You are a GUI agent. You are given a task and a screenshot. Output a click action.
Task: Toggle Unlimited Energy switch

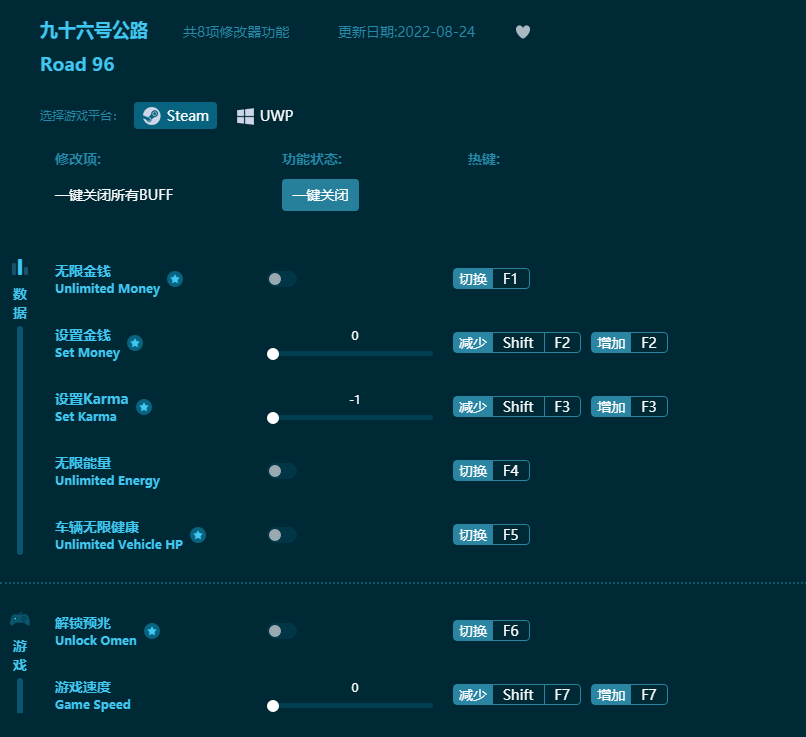click(282, 471)
